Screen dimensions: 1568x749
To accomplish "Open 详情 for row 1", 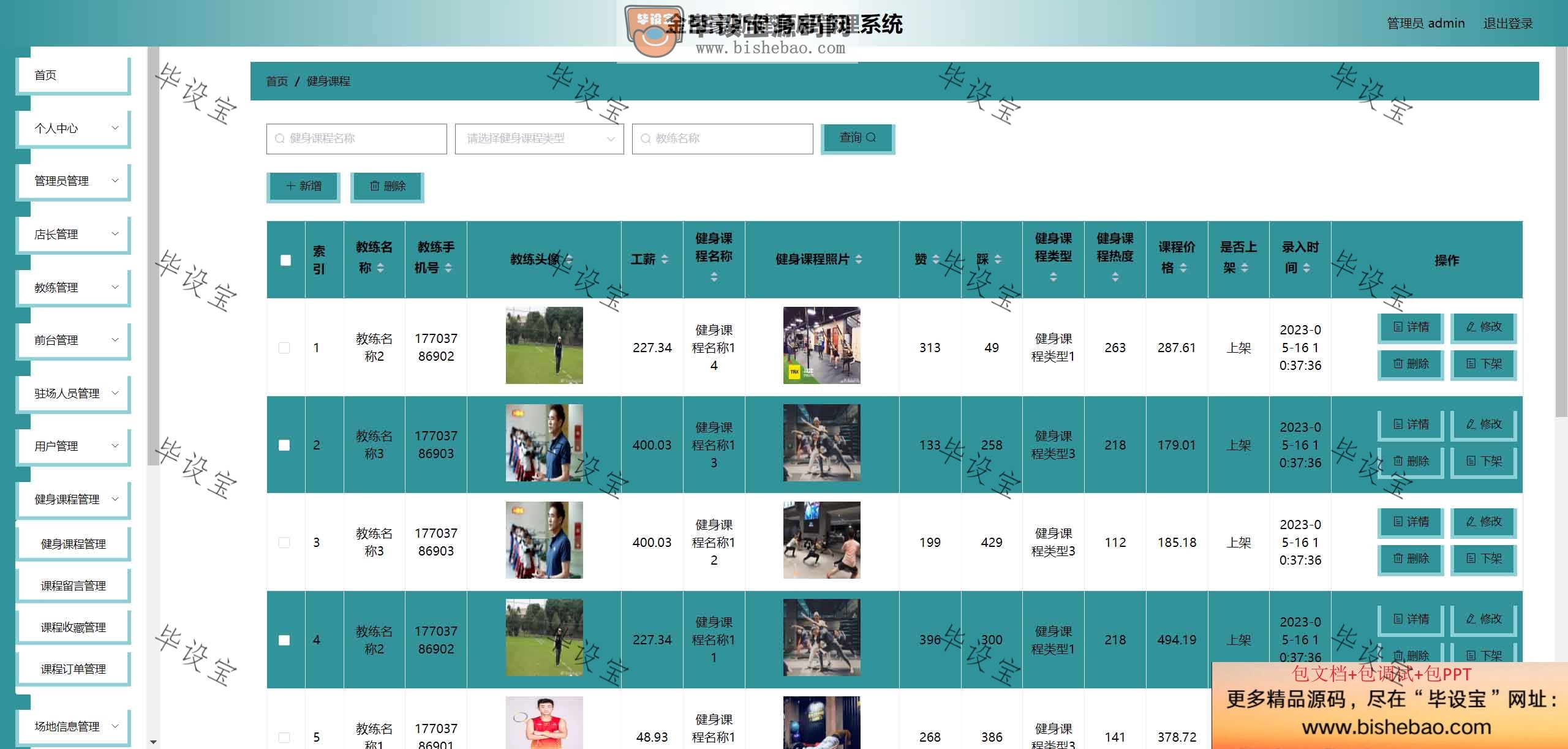I will pyautogui.click(x=1411, y=328).
